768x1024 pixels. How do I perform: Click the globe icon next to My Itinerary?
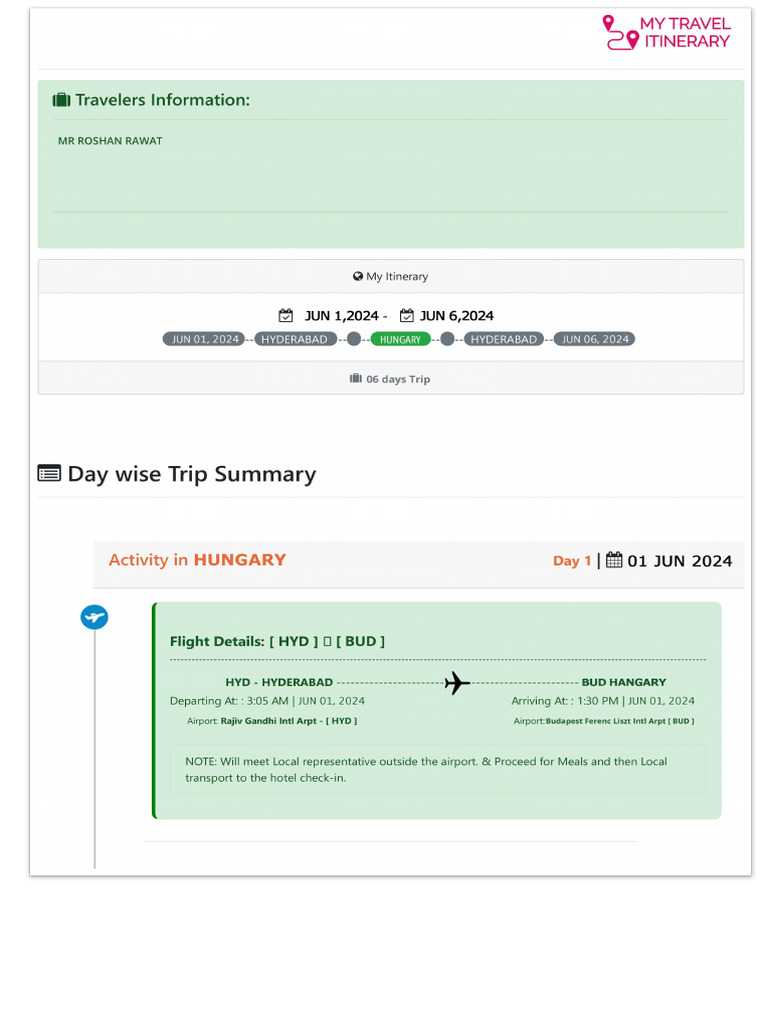[358, 277]
